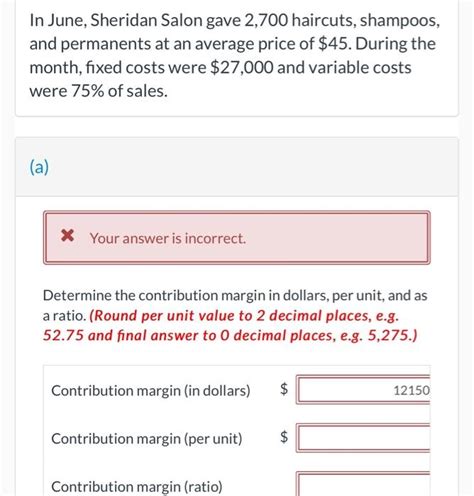Click the "Contribution margin (per unit)" label

tap(147, 439)
